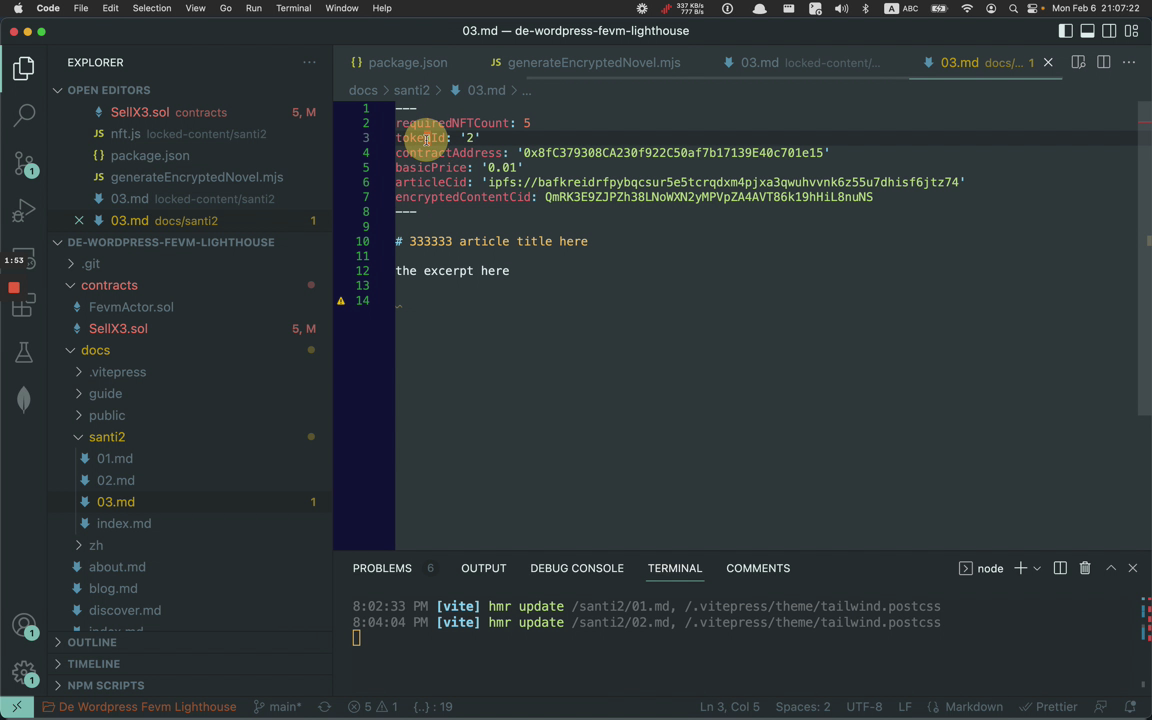Maximize the panel size chevron

pyautogui.click(x=1111, y=568)
